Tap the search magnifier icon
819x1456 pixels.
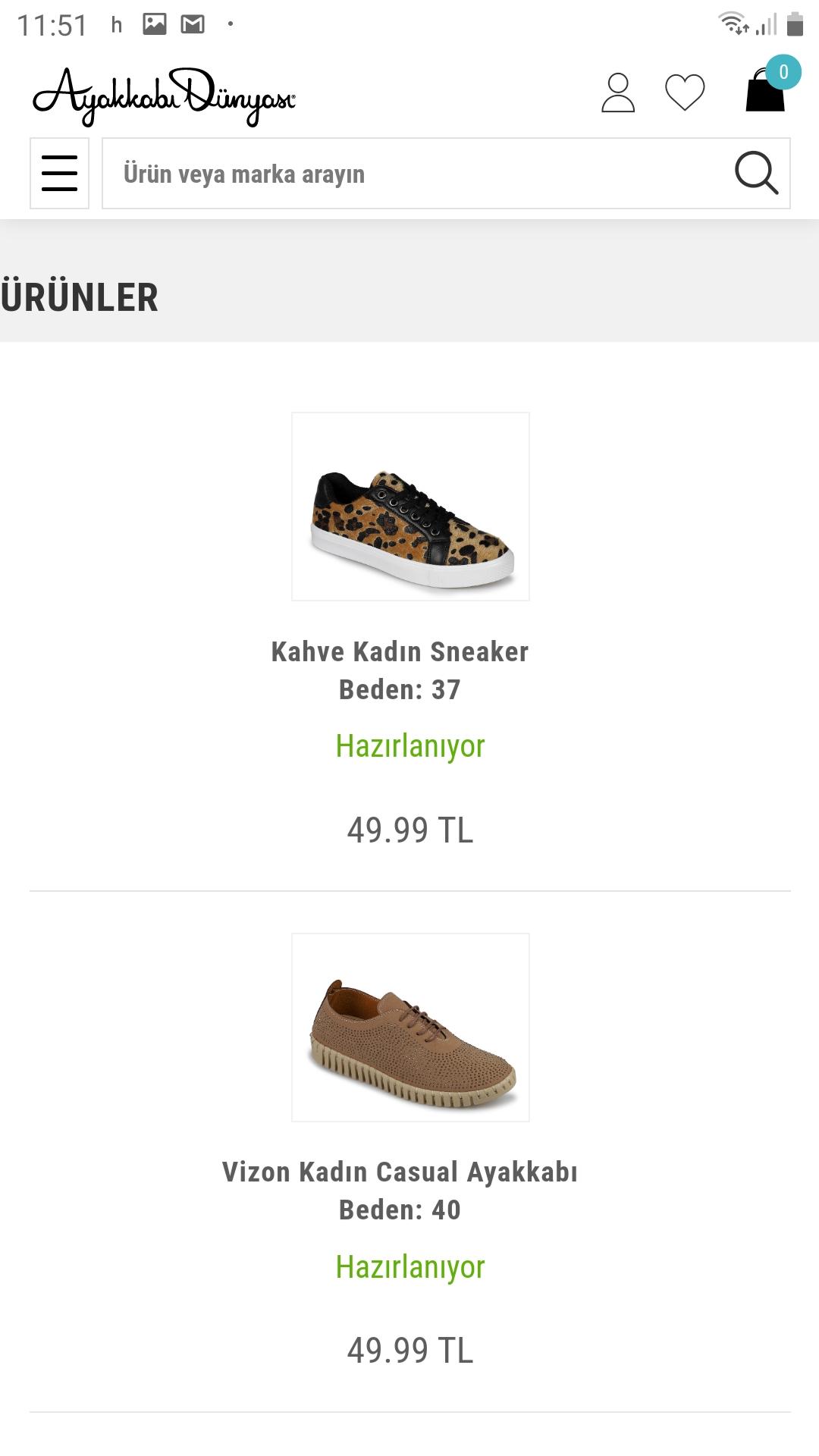tap(756, 173)
